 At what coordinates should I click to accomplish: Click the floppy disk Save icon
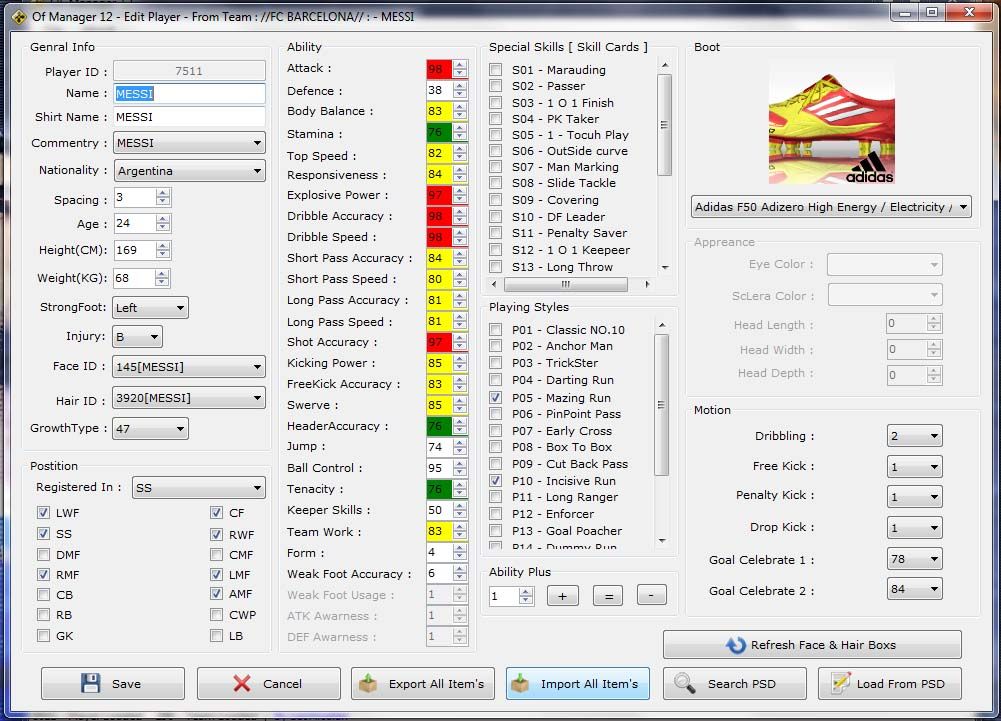pyautogui.click(x=90, y=684)
